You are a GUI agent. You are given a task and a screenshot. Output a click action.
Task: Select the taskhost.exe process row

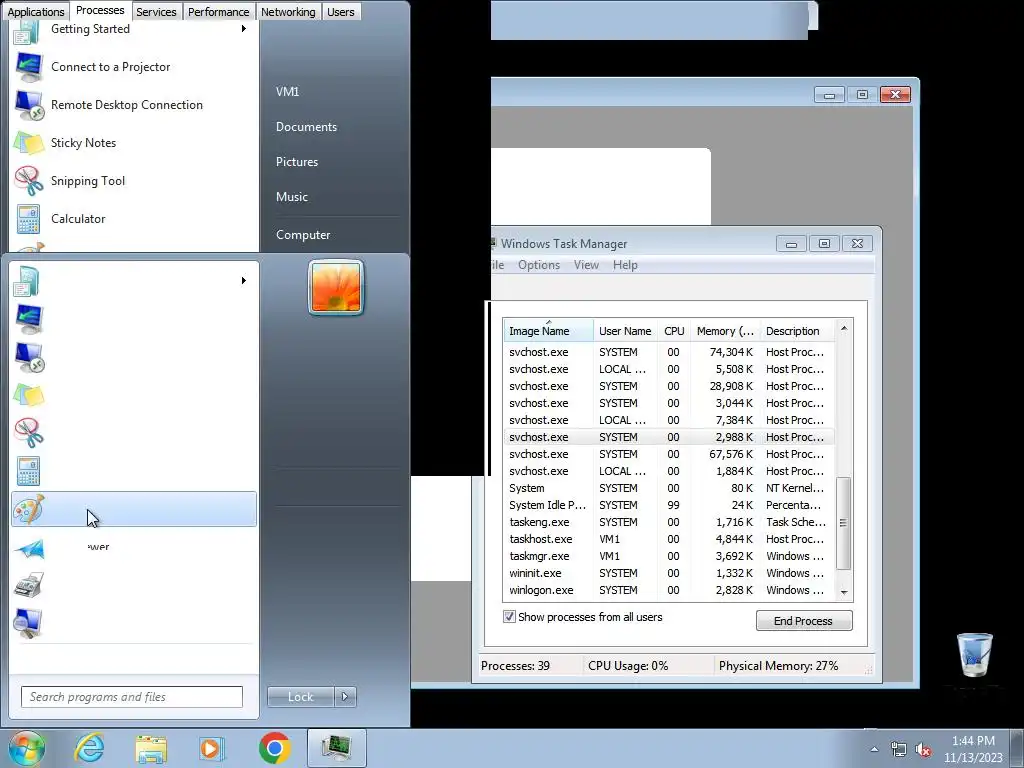(669, 539)
